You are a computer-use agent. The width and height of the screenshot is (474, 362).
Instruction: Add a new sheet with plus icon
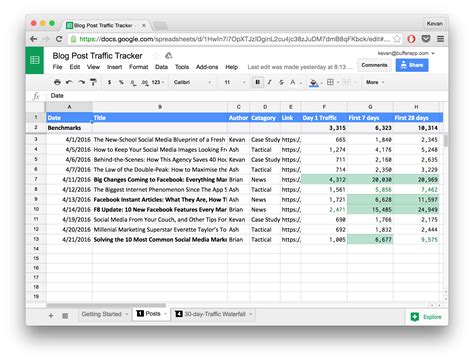(x=51, y=315)
